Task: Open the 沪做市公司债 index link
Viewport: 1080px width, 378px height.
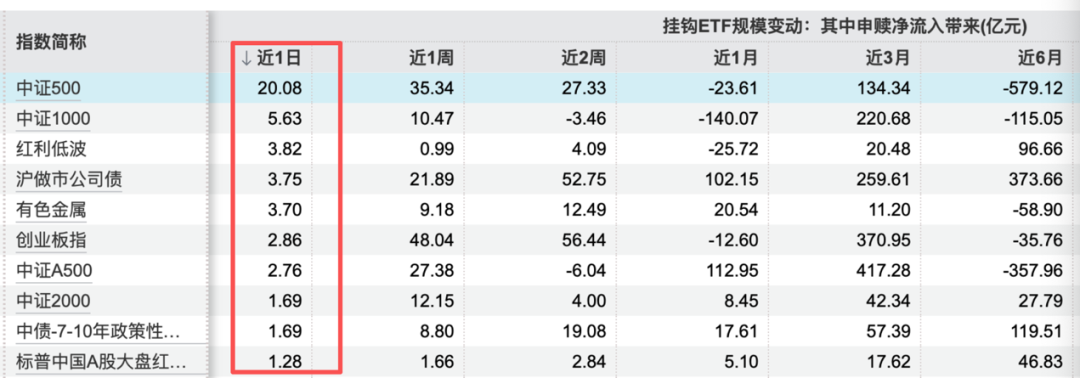Action: pos(70,180)
